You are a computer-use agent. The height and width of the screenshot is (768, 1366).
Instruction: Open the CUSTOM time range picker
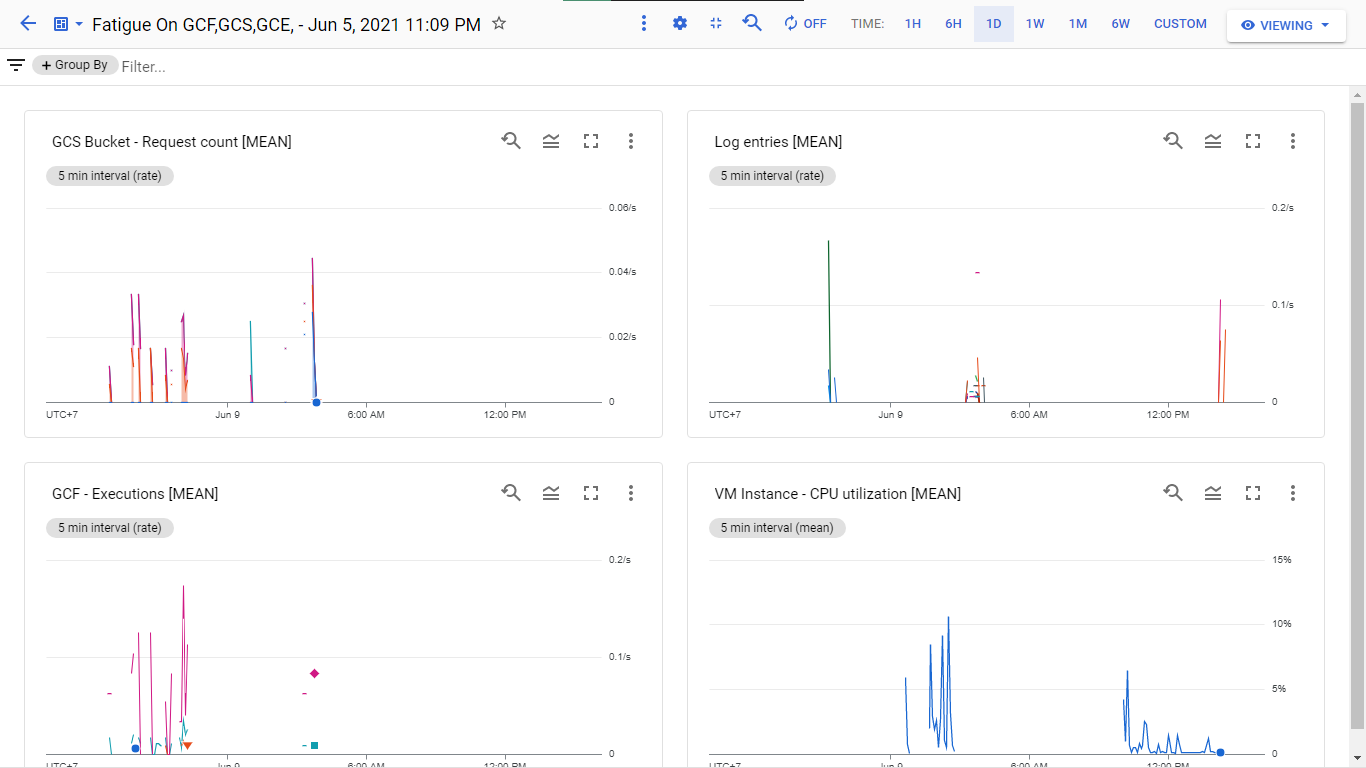tap(1180, 24)
